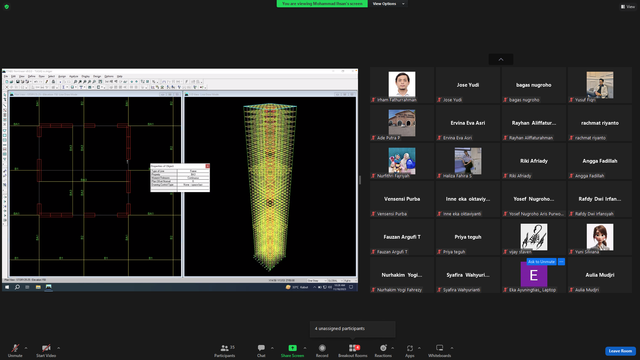
Task: Unmute the microphone in Zoom toolbar
Action: pos(15,350)
